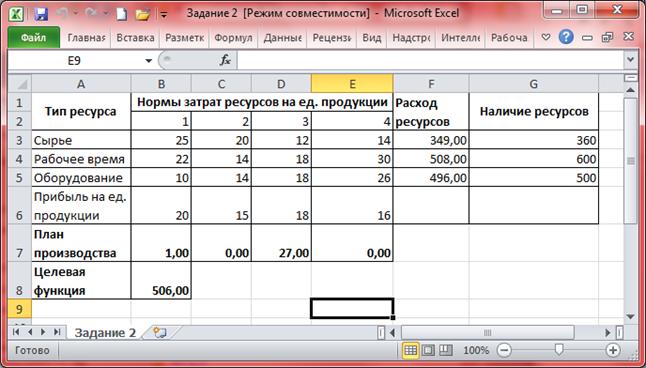Open the Customize Quick Access Toolbar arrow
The height and width of the screenshot is (368, 646).
click(164, 15)
